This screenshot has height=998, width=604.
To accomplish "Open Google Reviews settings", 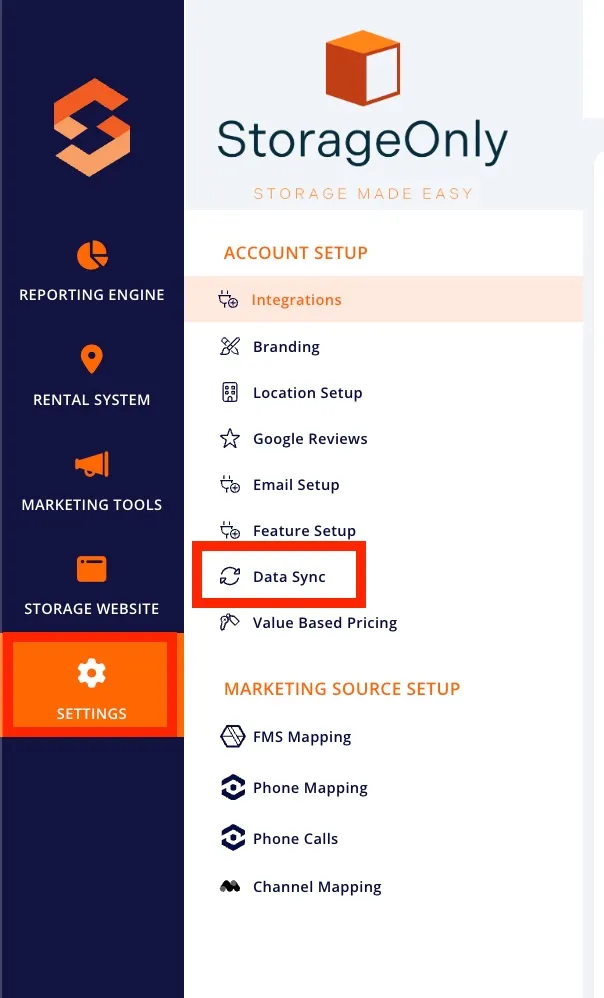I will click(x=310, y=439).
